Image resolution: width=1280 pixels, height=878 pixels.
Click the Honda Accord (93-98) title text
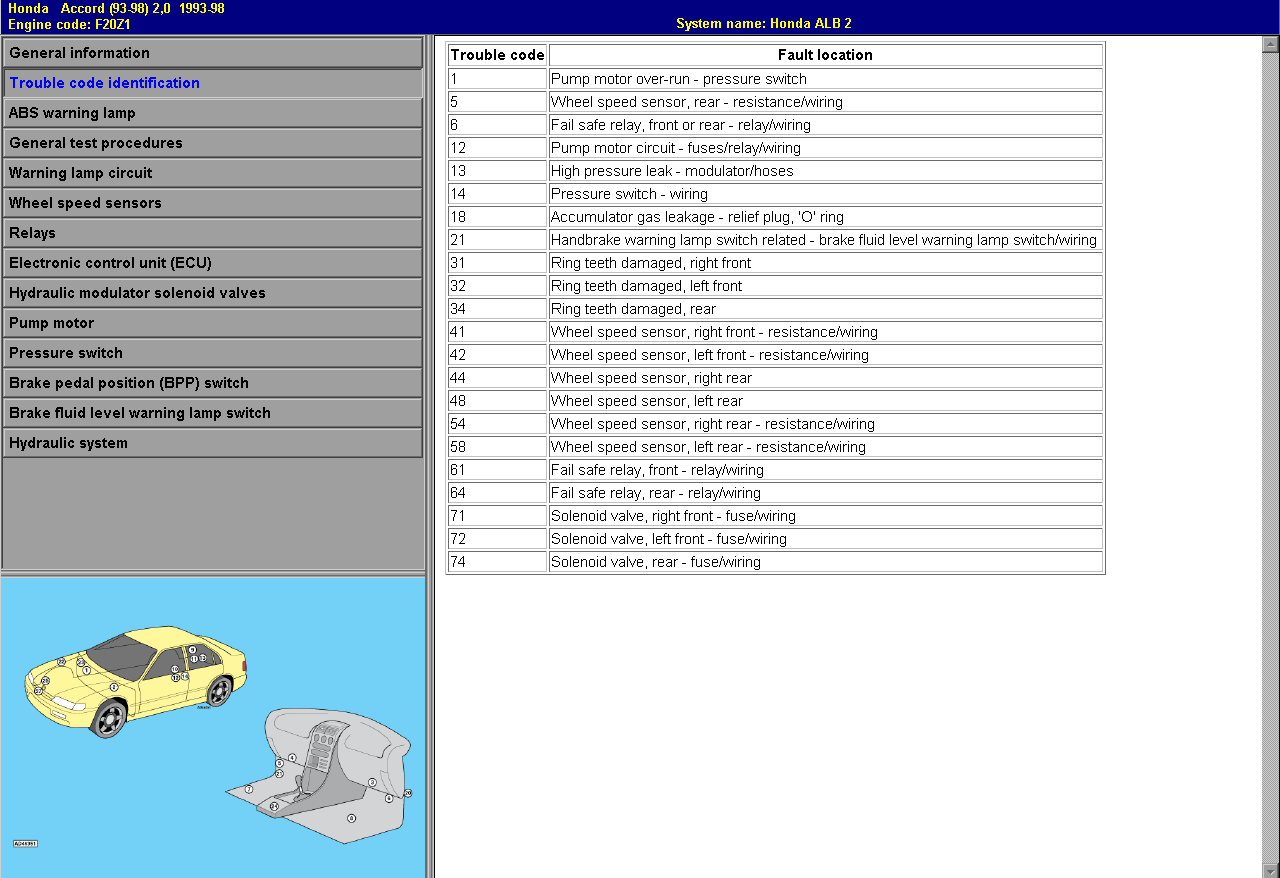116,8
